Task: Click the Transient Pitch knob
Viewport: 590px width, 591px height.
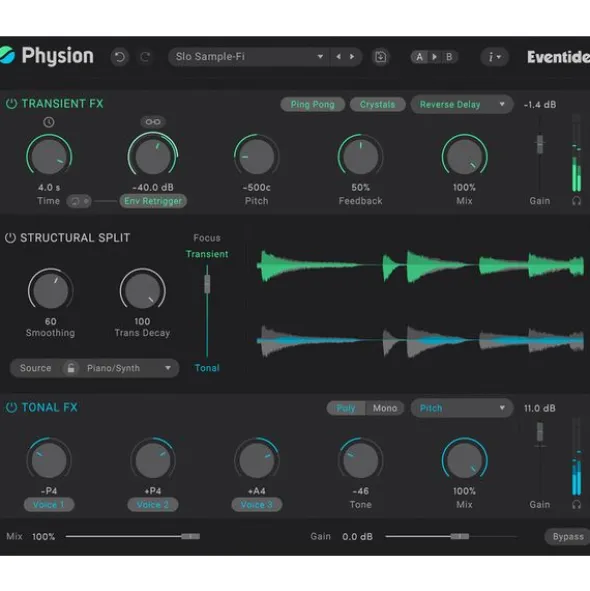Action: tap(256, 156)
